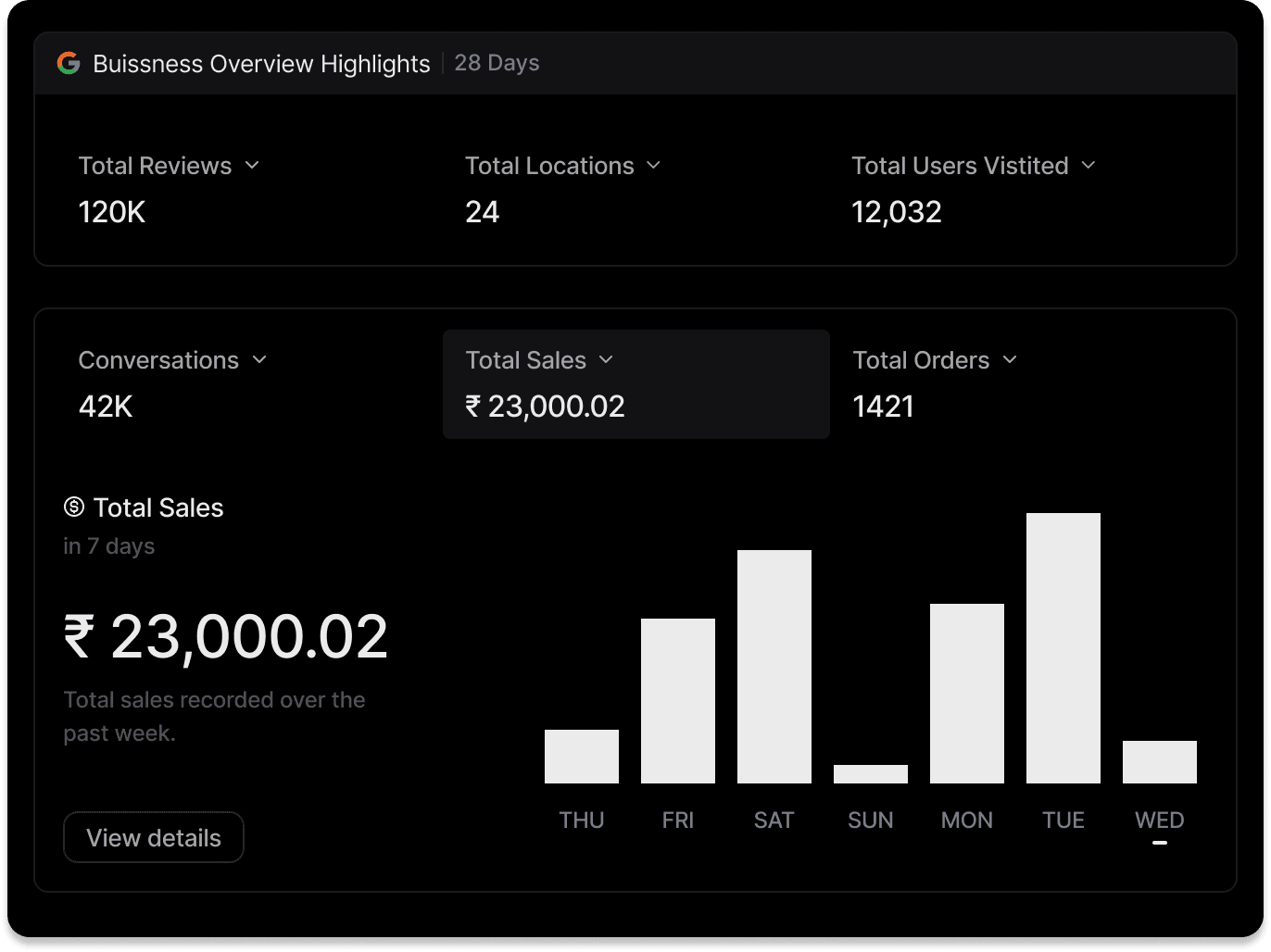Viewport: 1271px width, 952px height.
Task: Click the SUN axis label
Action: coord(871,820)
